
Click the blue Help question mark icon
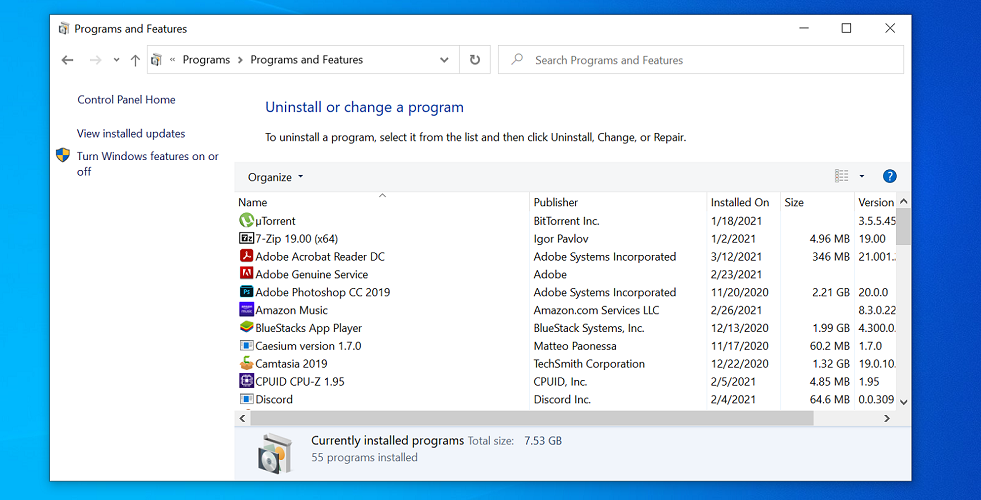click(x=890, y=176)
